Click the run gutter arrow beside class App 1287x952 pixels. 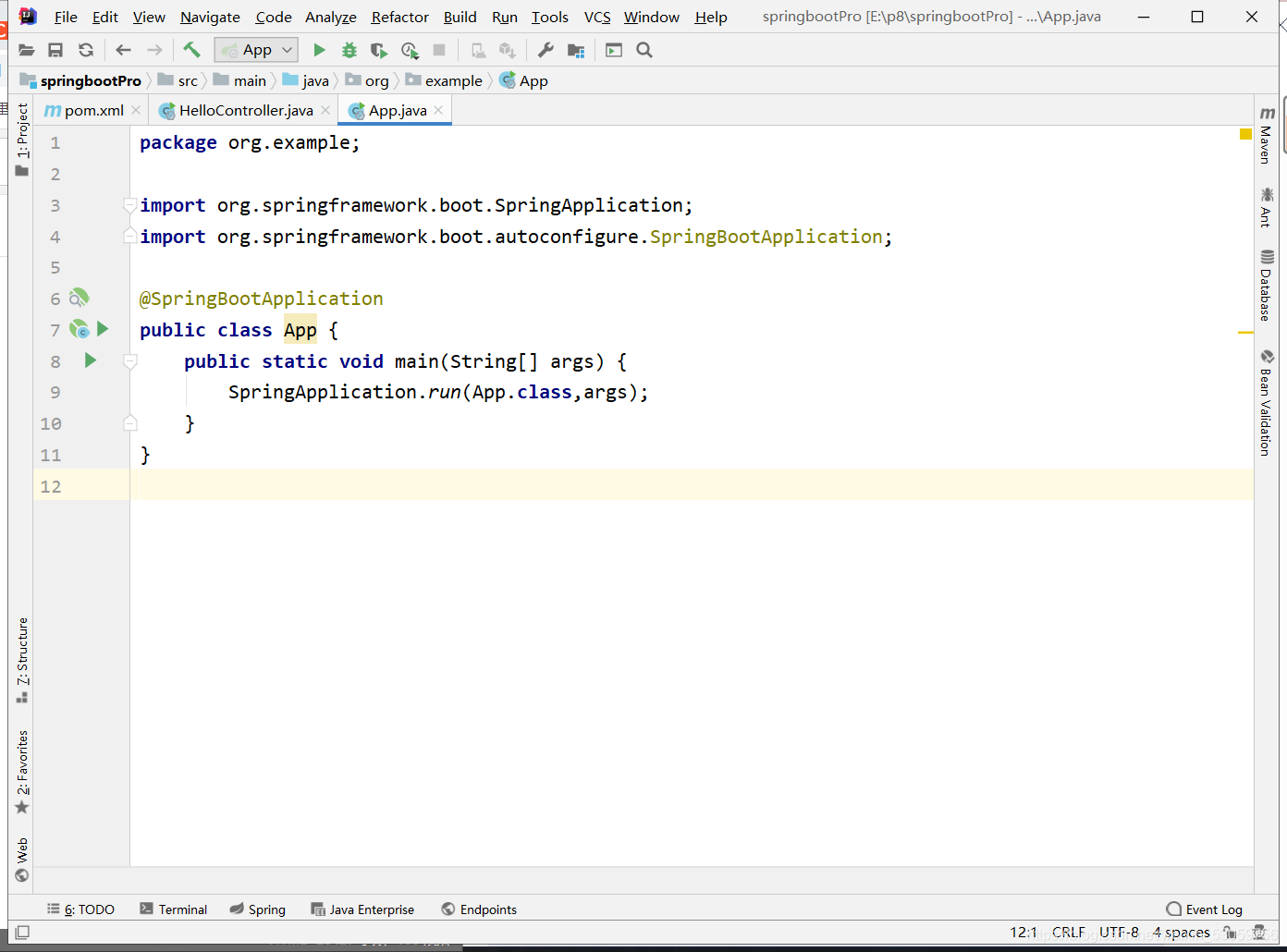(103, 328)
